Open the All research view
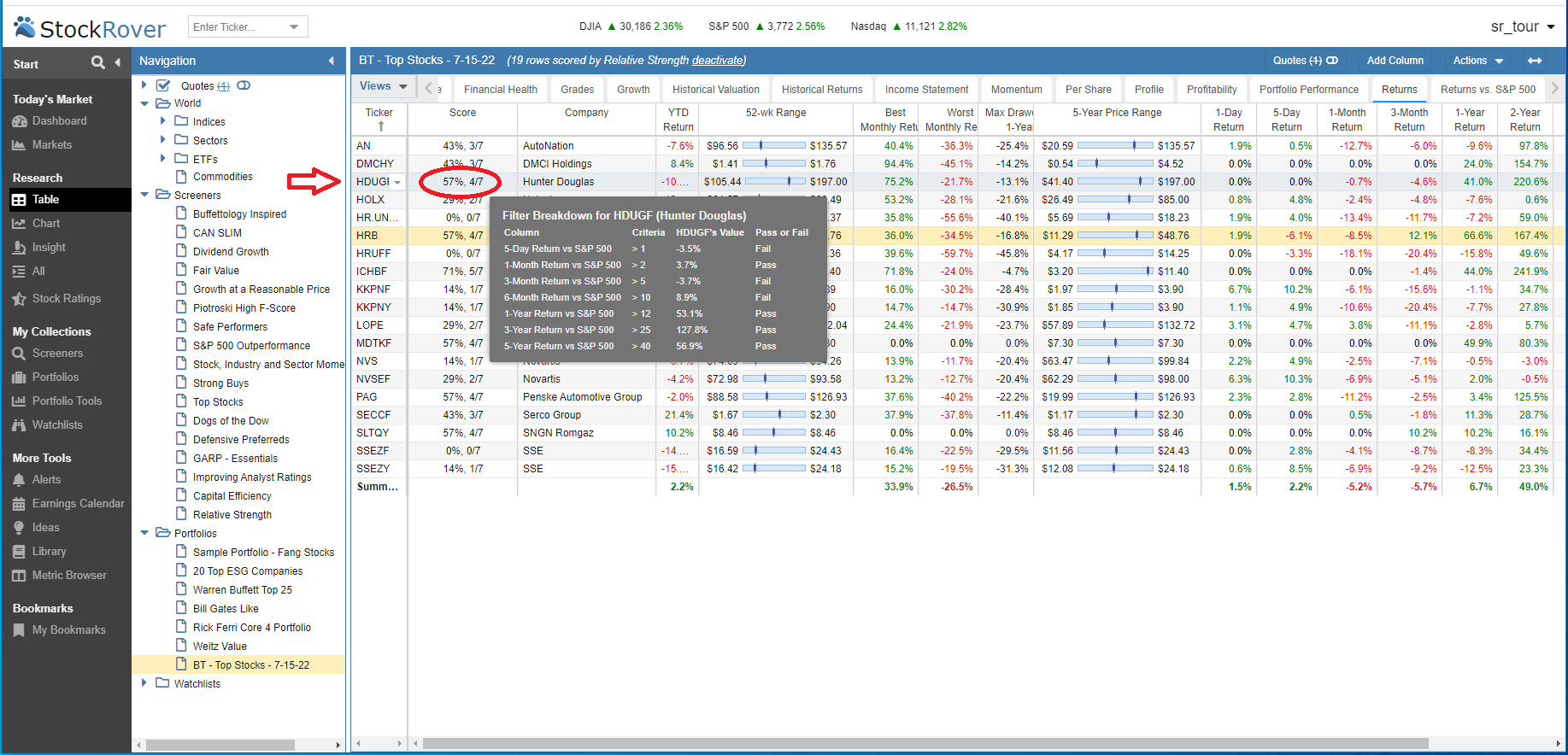Image resolution: width=1568 pixels, height=755 pixels. pos(28,272)
